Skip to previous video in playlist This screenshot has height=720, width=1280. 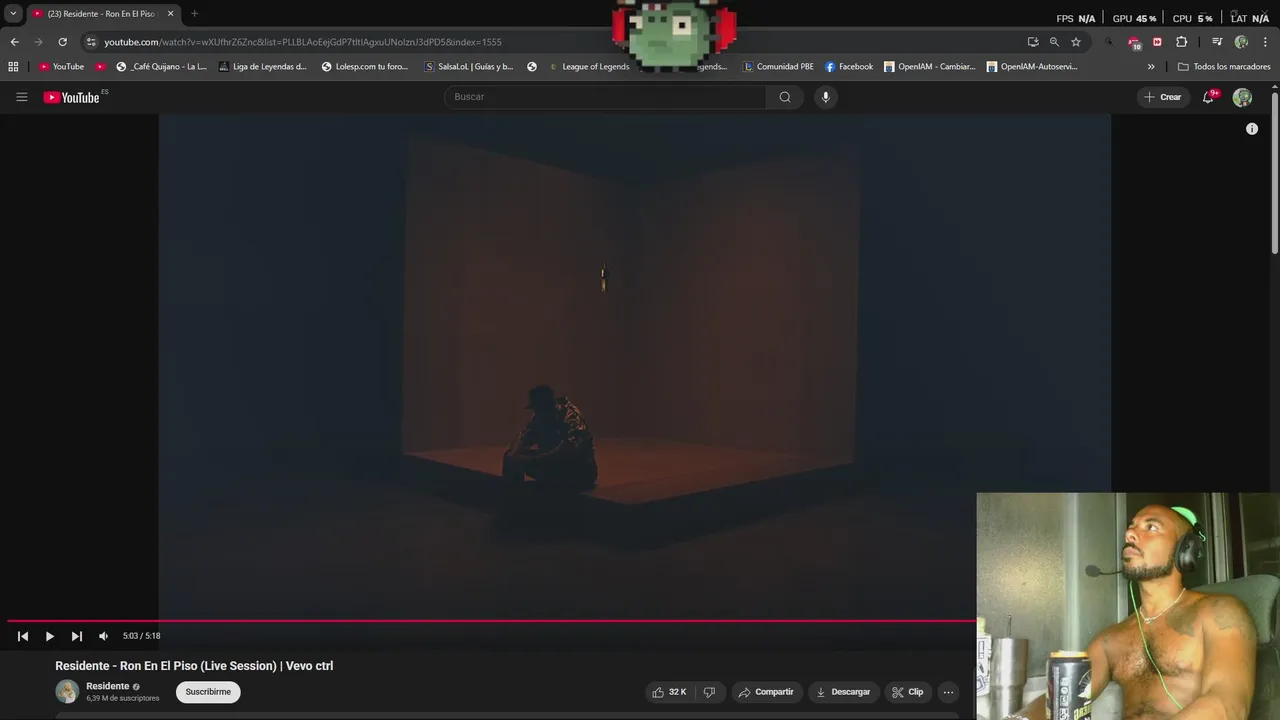[23, 636]
